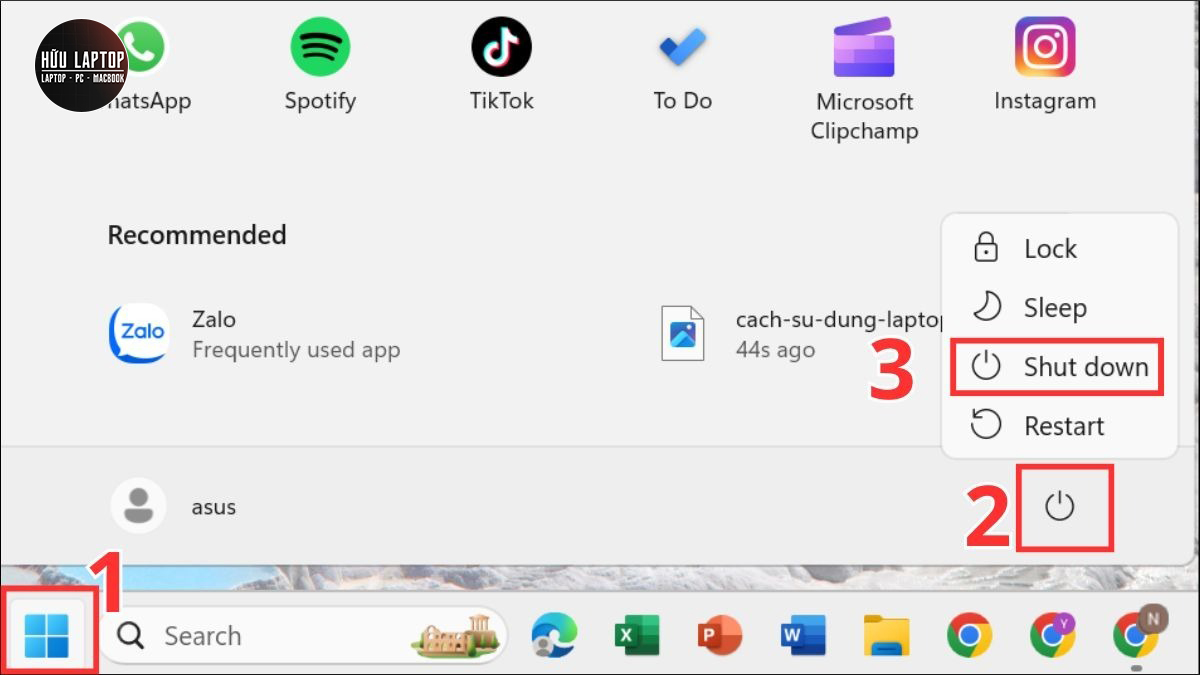Screen dimensions: 1200x675
Task: Open PowerPoint from the taskbar
Action: coord(720,635)
